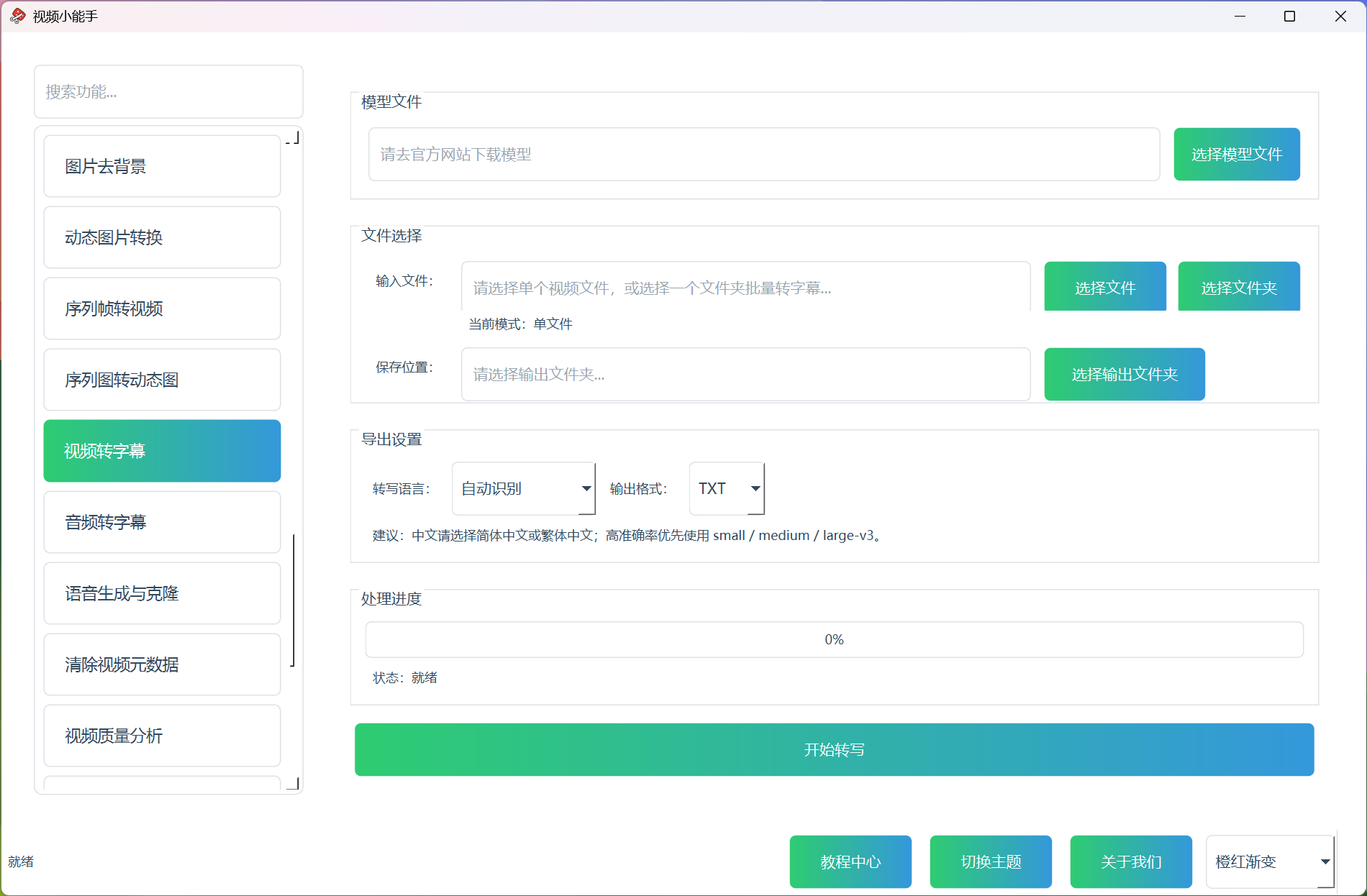This screenshot has height=896, width=1367.
Task: Click the 选择输出文件夹 button
Action: point(1125,374)
